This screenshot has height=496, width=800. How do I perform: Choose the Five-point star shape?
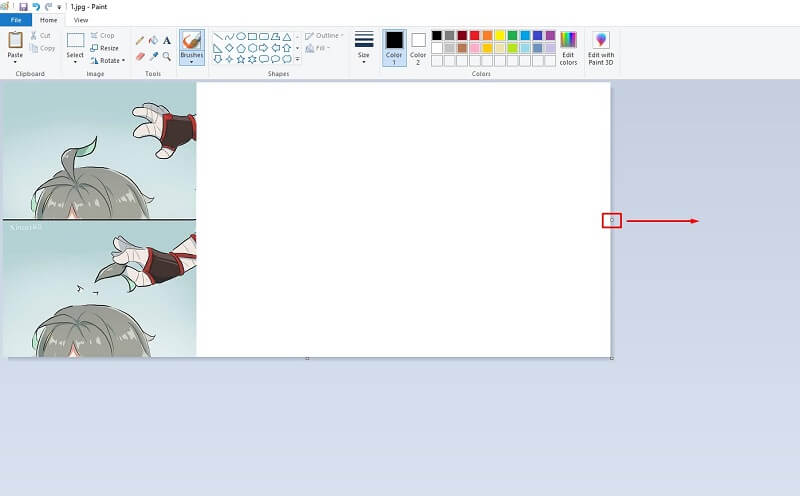pos(241,59)
